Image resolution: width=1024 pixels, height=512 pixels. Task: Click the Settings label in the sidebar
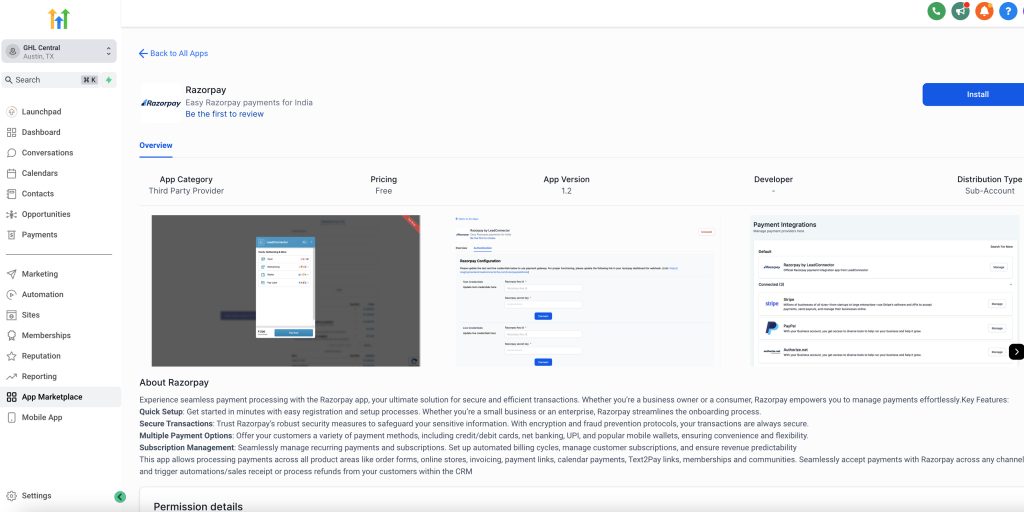37,496
